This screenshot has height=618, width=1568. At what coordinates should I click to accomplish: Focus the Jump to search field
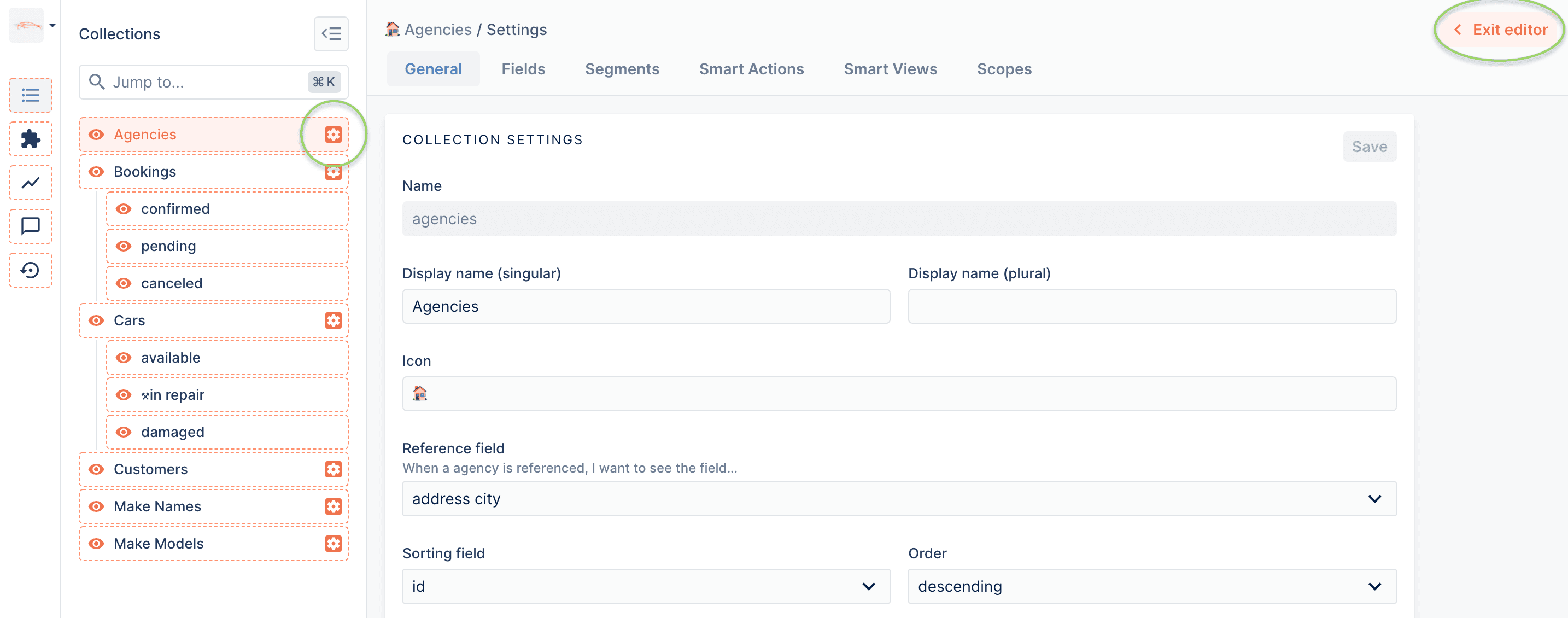point(213,82)
